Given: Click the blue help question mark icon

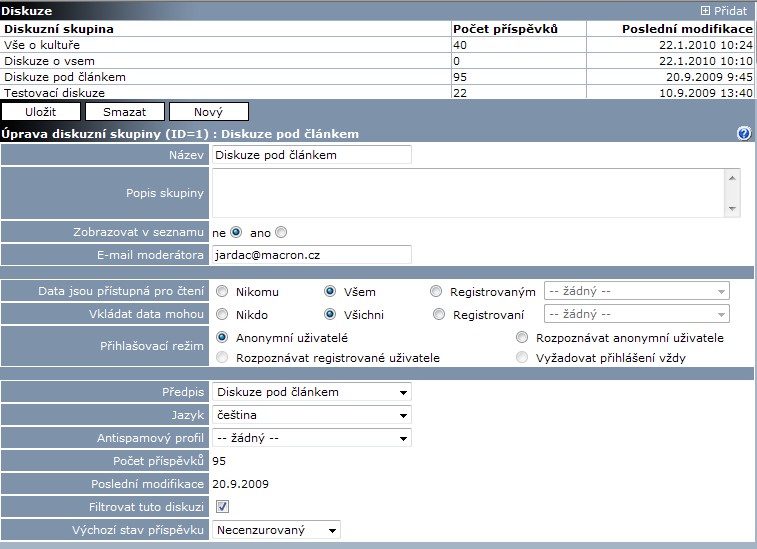Looking at the screenshot, I should (744, 133).
